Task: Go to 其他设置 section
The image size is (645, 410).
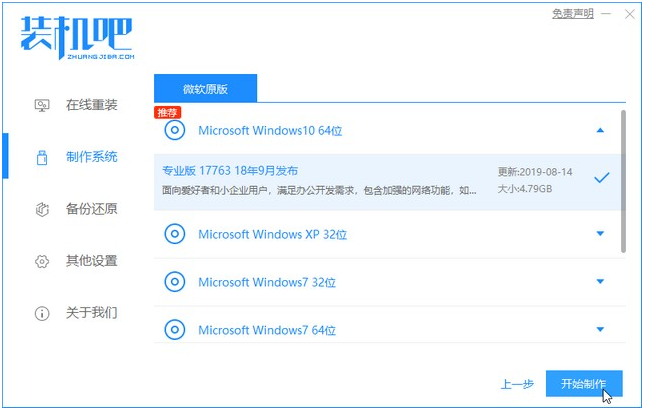Action: [91, 261]
